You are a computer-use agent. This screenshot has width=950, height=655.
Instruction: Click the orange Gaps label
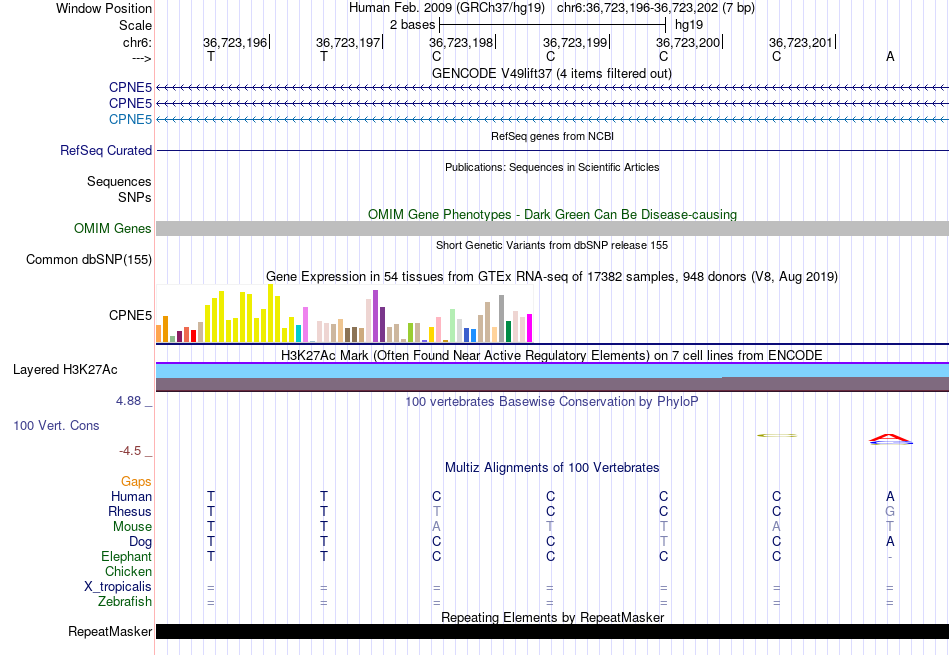pyautogui.click(x=136, y=481)
